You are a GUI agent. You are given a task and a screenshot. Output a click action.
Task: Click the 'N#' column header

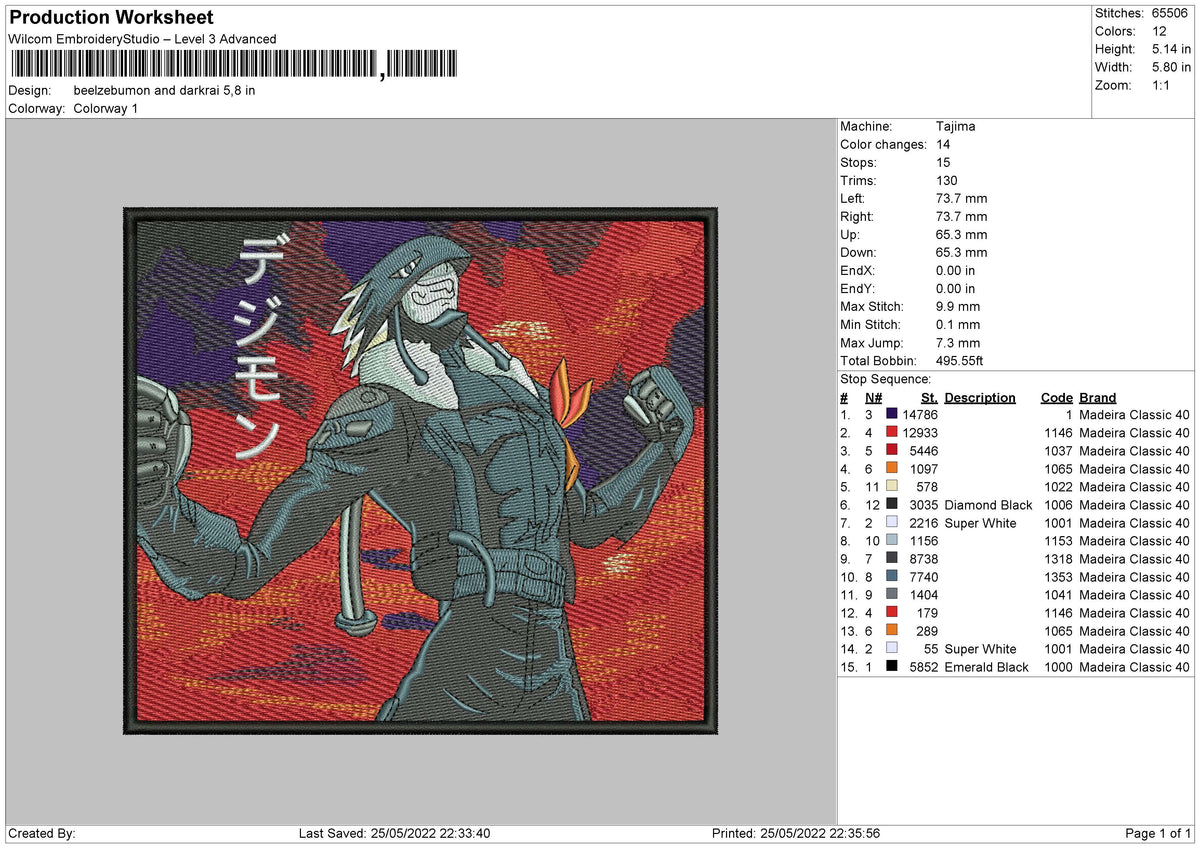874,397
